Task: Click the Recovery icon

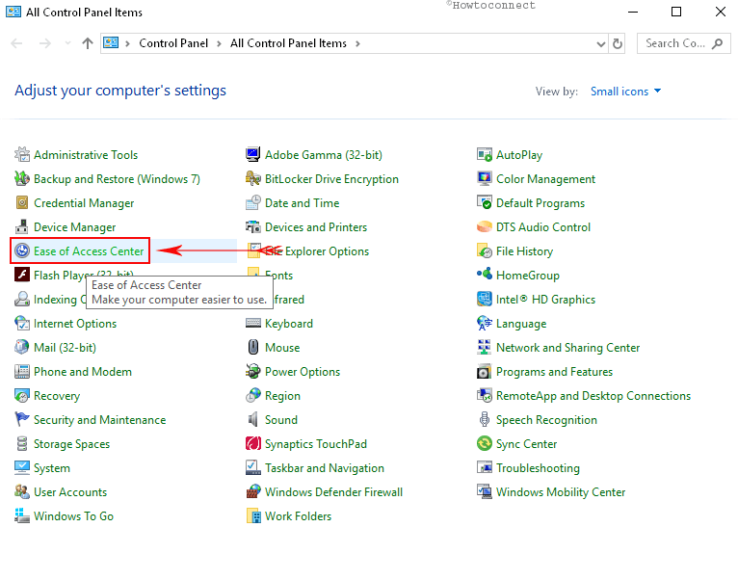Action: (x=22, y=395)
